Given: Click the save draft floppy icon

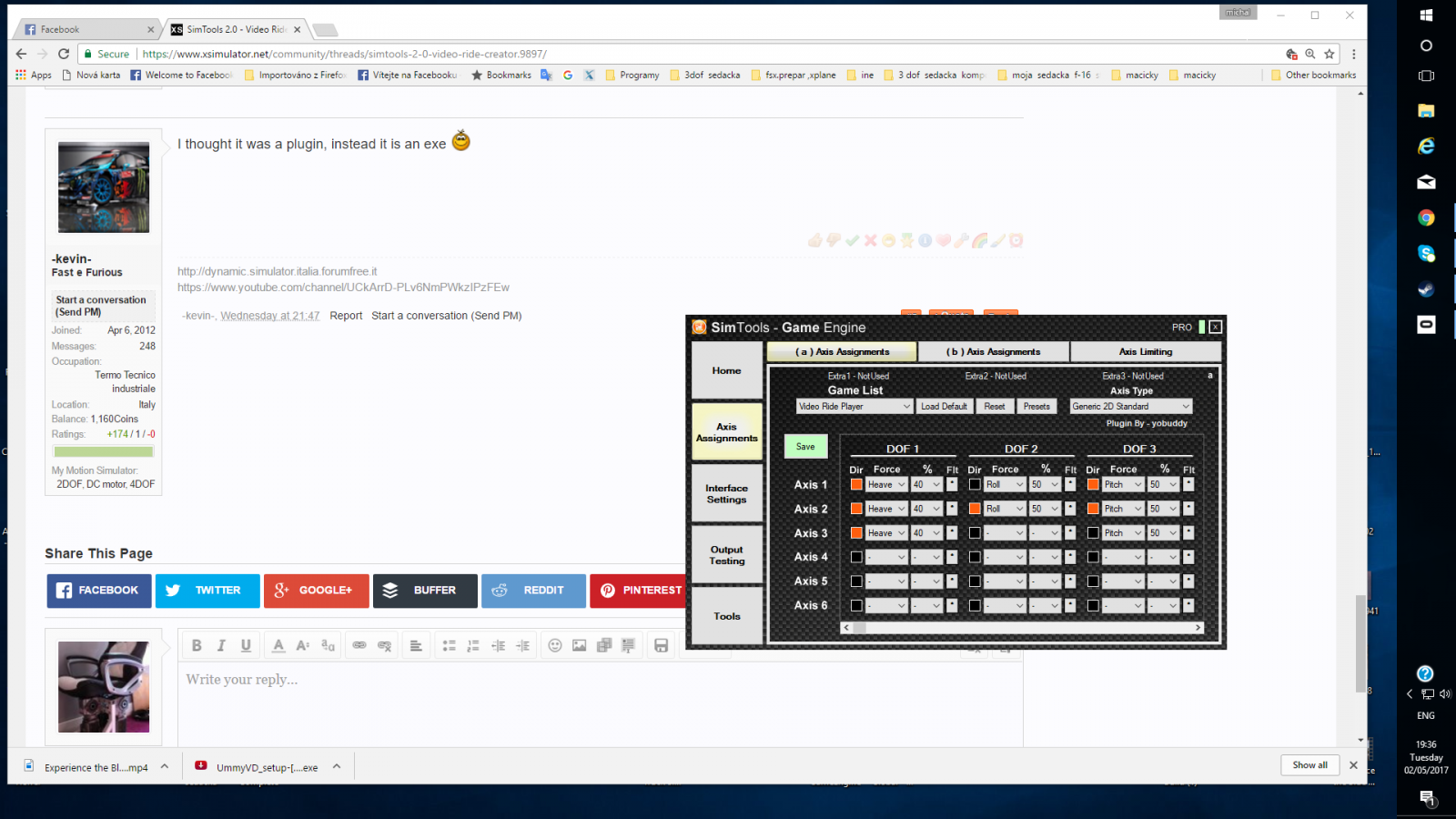Looking at the screenshot, I should [x=662, y=645].
